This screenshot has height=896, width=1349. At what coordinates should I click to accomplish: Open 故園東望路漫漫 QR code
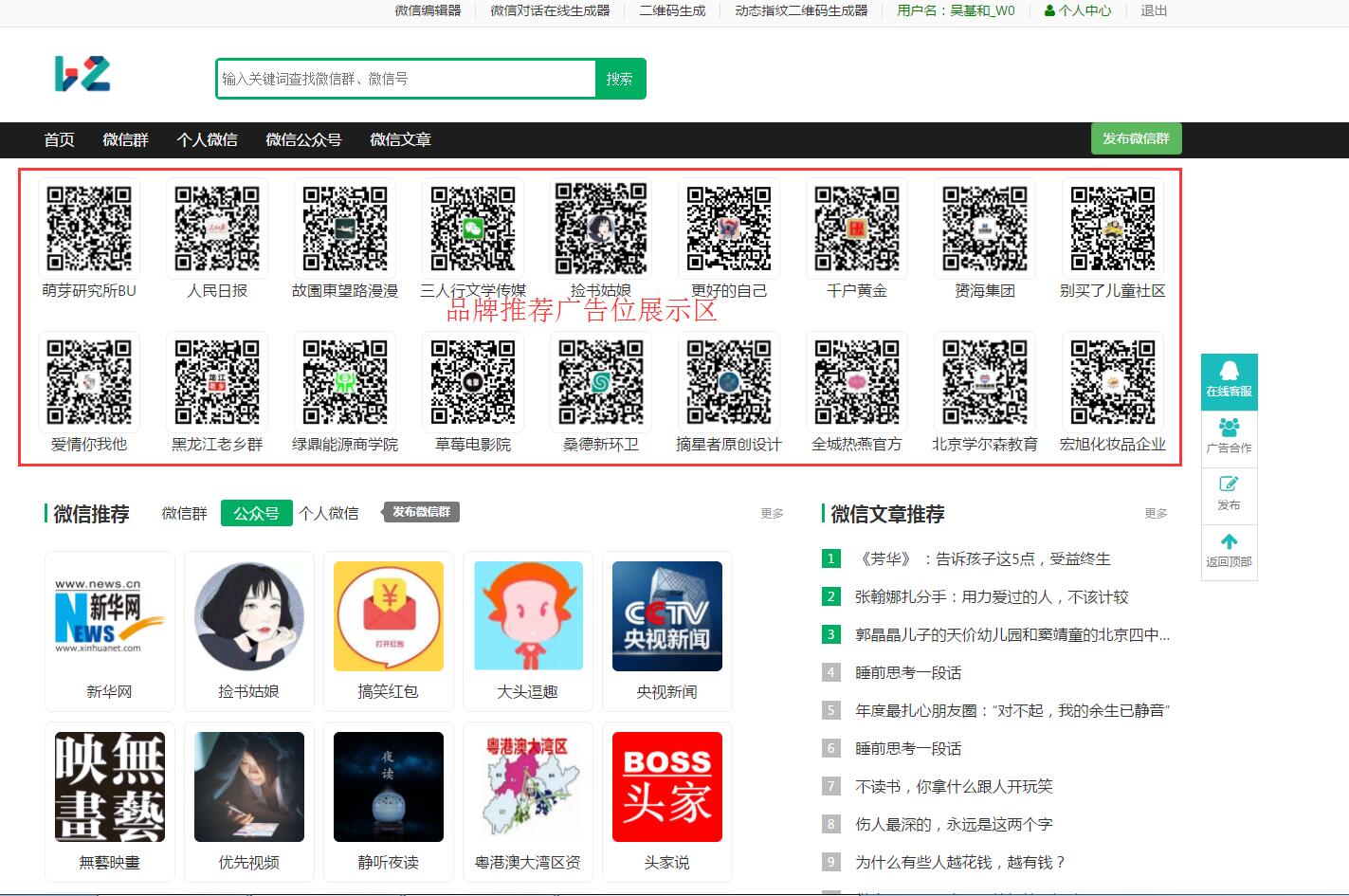point(345,229)
